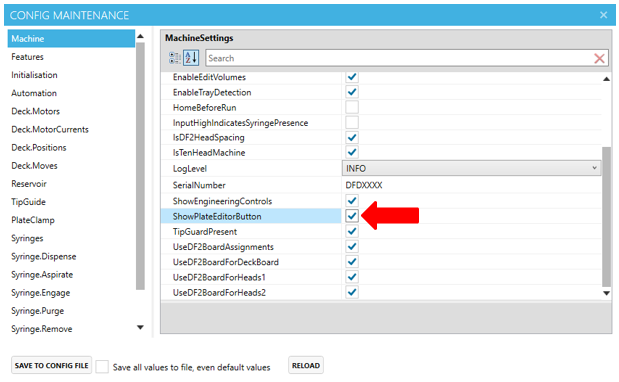This screenshot has width=619, height=382.
Task: Select Syringe.Engage category
Action: click(41, 293)
